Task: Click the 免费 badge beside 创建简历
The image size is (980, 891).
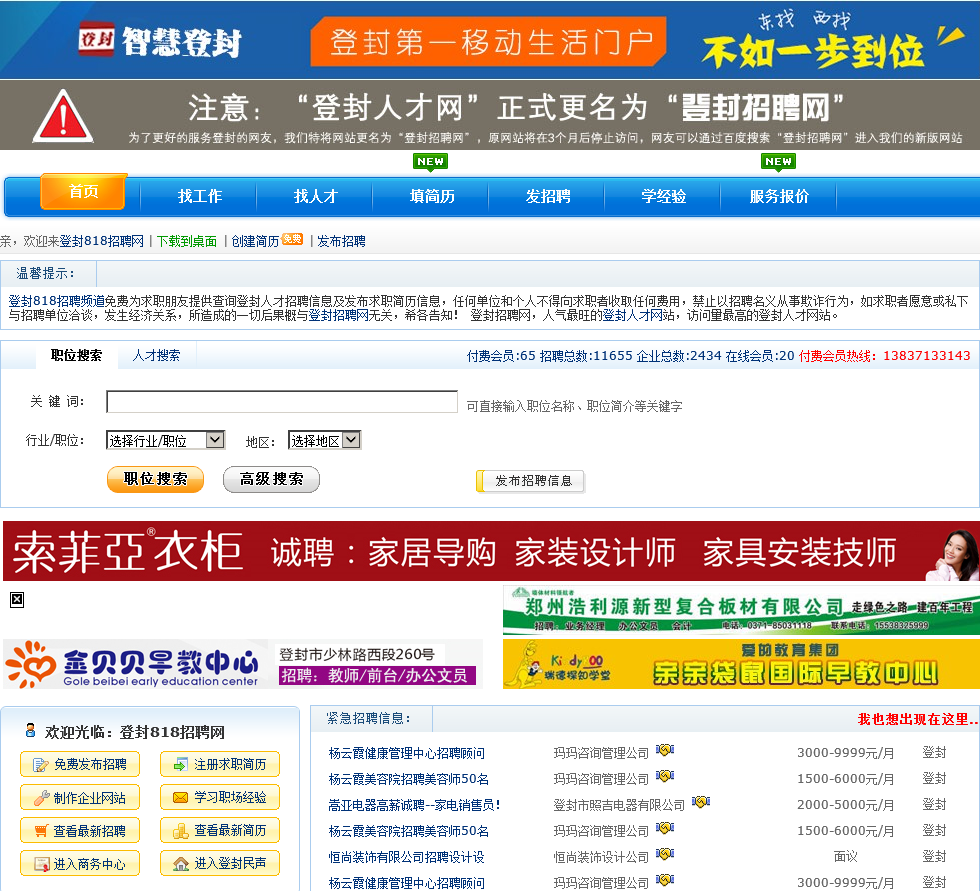Action: [292, 239]
